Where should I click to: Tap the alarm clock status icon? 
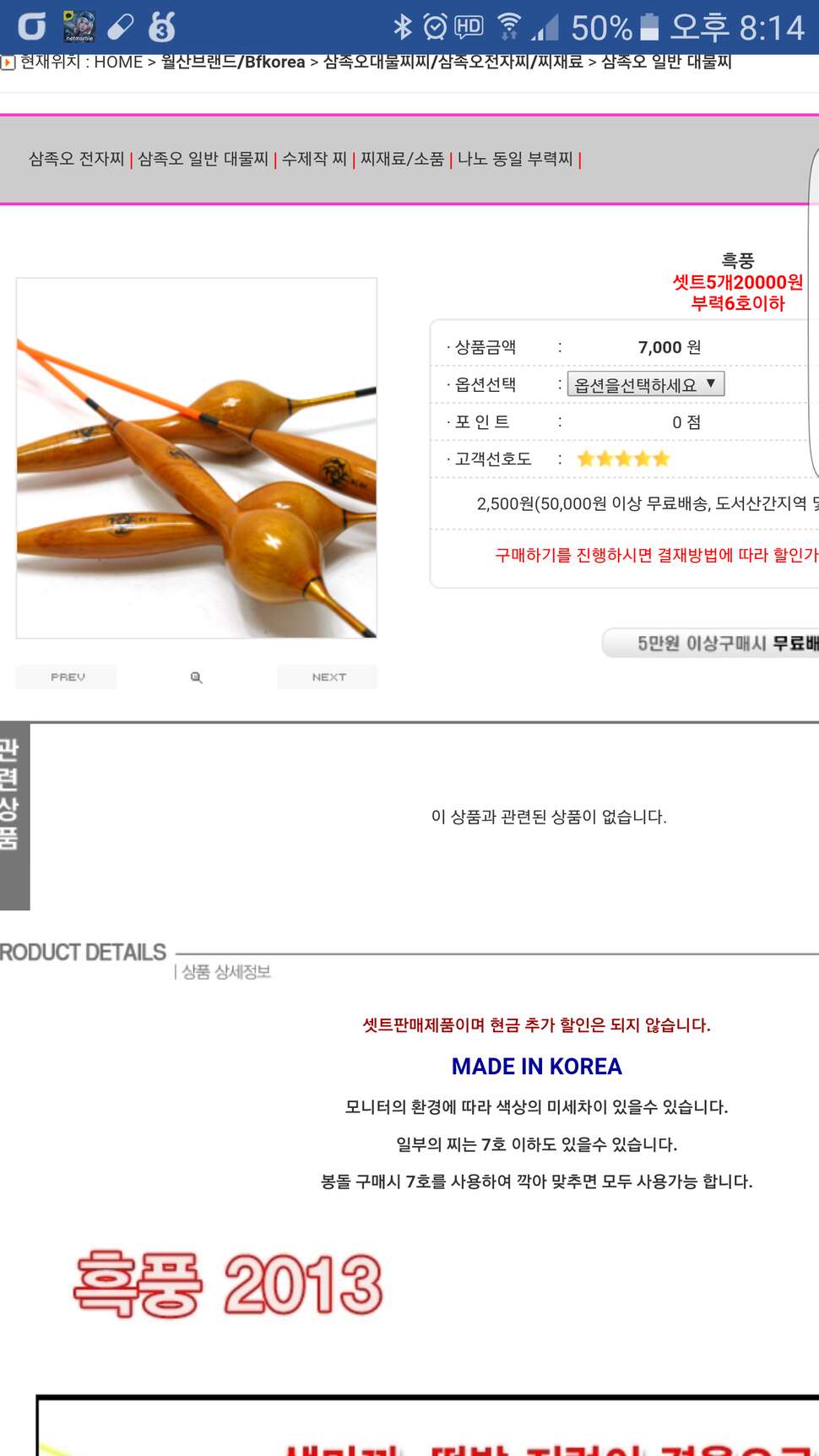[x=435, y=27]
